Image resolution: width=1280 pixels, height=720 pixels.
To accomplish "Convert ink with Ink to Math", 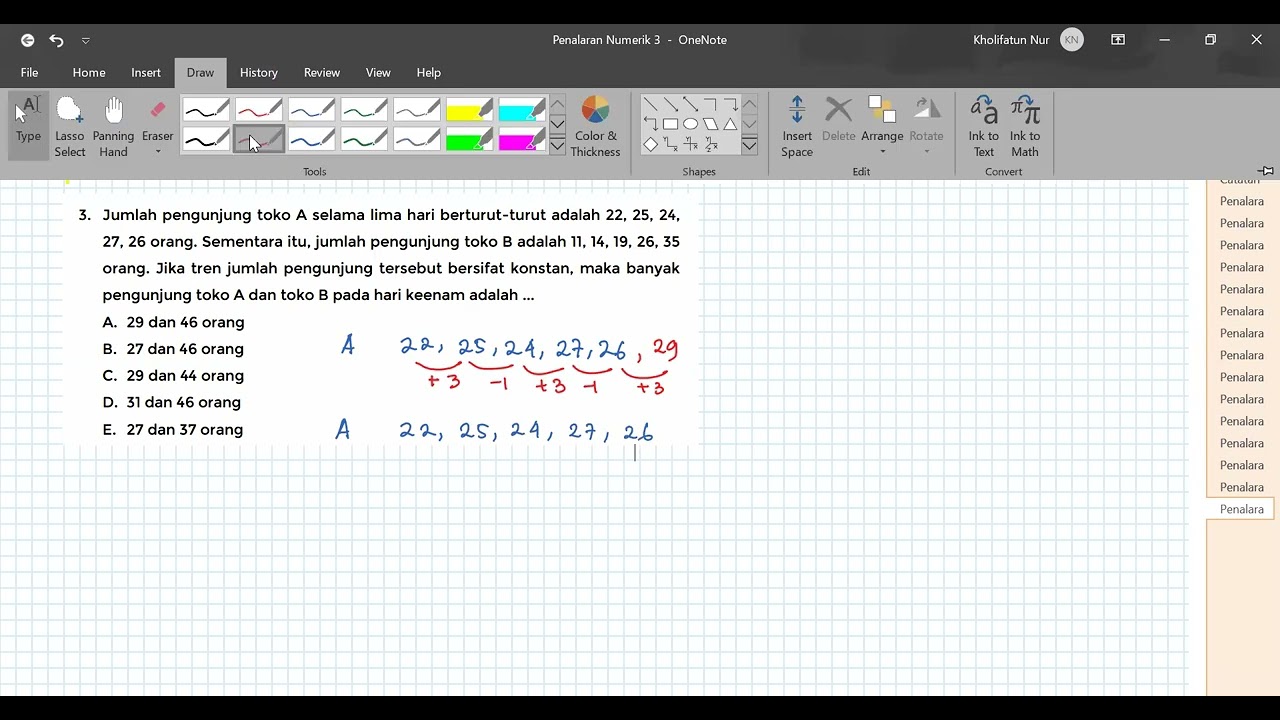I will (x=1025, y=125).
